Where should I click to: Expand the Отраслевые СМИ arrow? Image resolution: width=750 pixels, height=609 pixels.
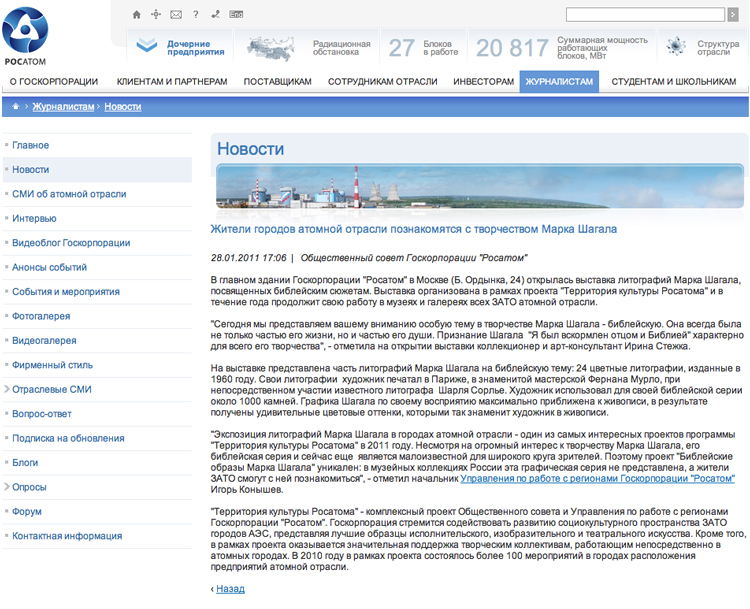point(7,389)
